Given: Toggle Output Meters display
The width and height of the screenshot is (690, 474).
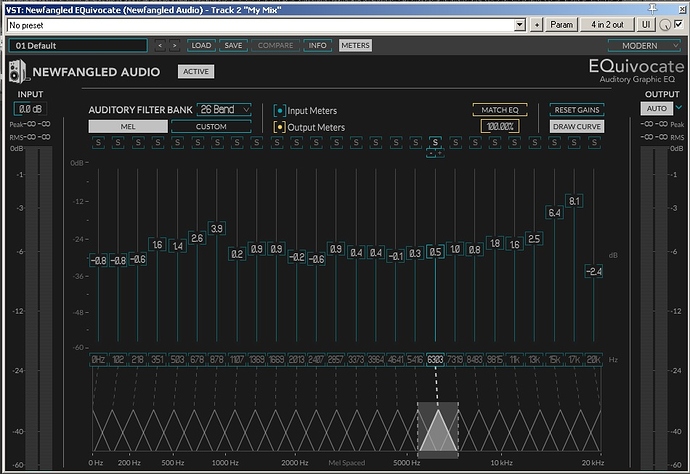Looking at the screenshot, I should (279, 127).
